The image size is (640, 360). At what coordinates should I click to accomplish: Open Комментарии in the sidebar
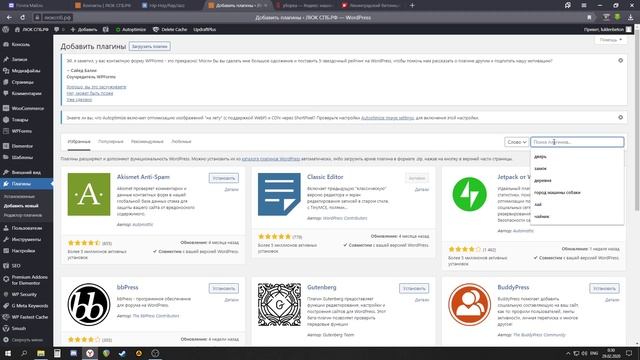point(27,93)
